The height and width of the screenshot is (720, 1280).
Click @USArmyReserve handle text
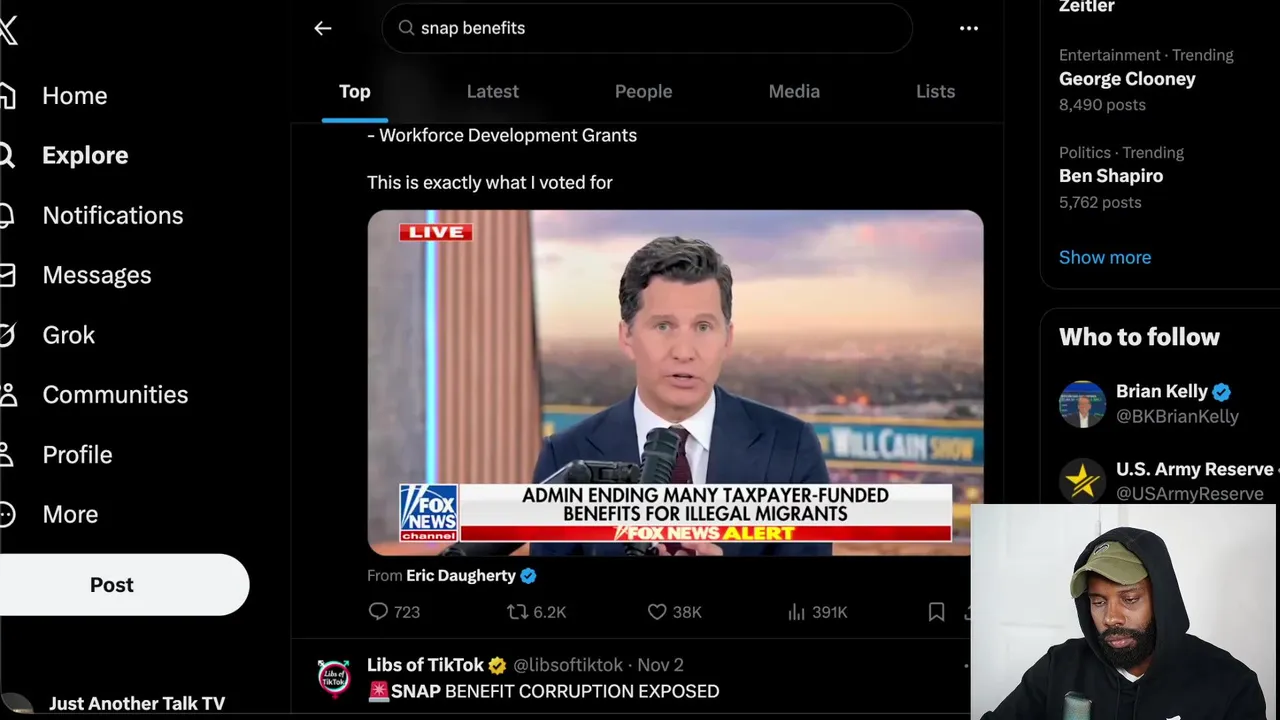(x=1190, y=494)
